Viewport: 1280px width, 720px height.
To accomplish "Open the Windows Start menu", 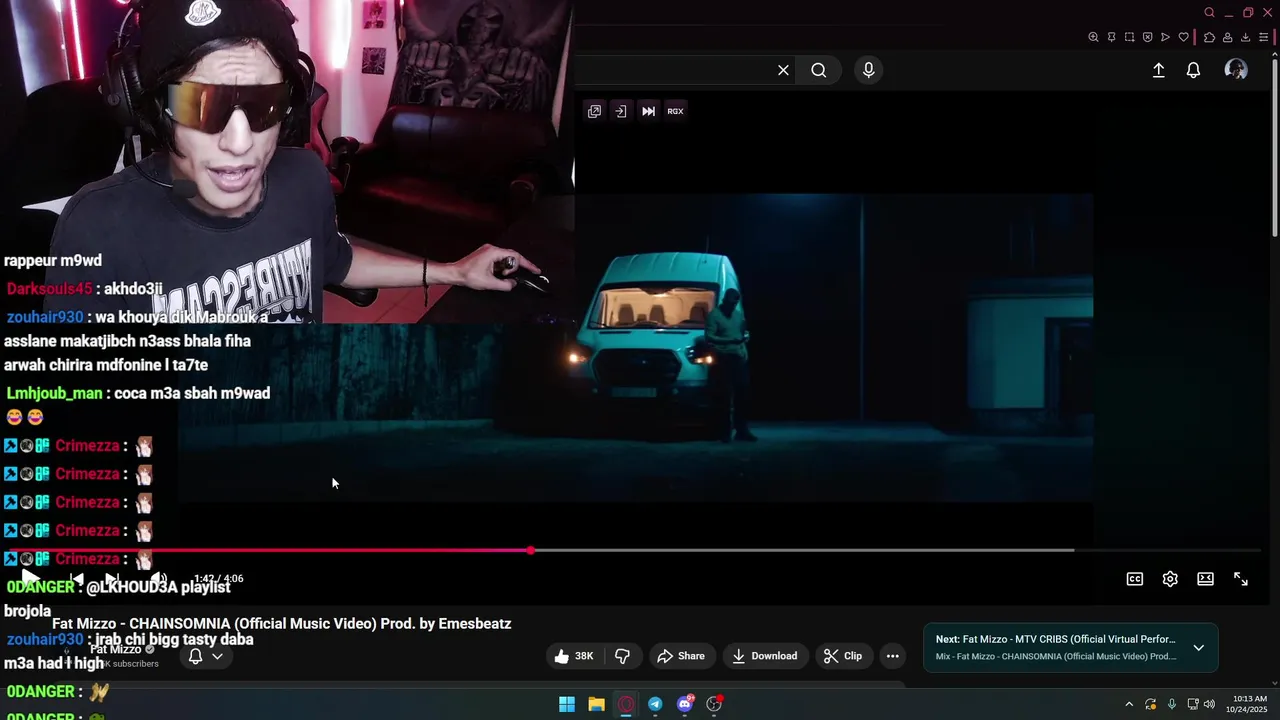I will coord(567,704).
